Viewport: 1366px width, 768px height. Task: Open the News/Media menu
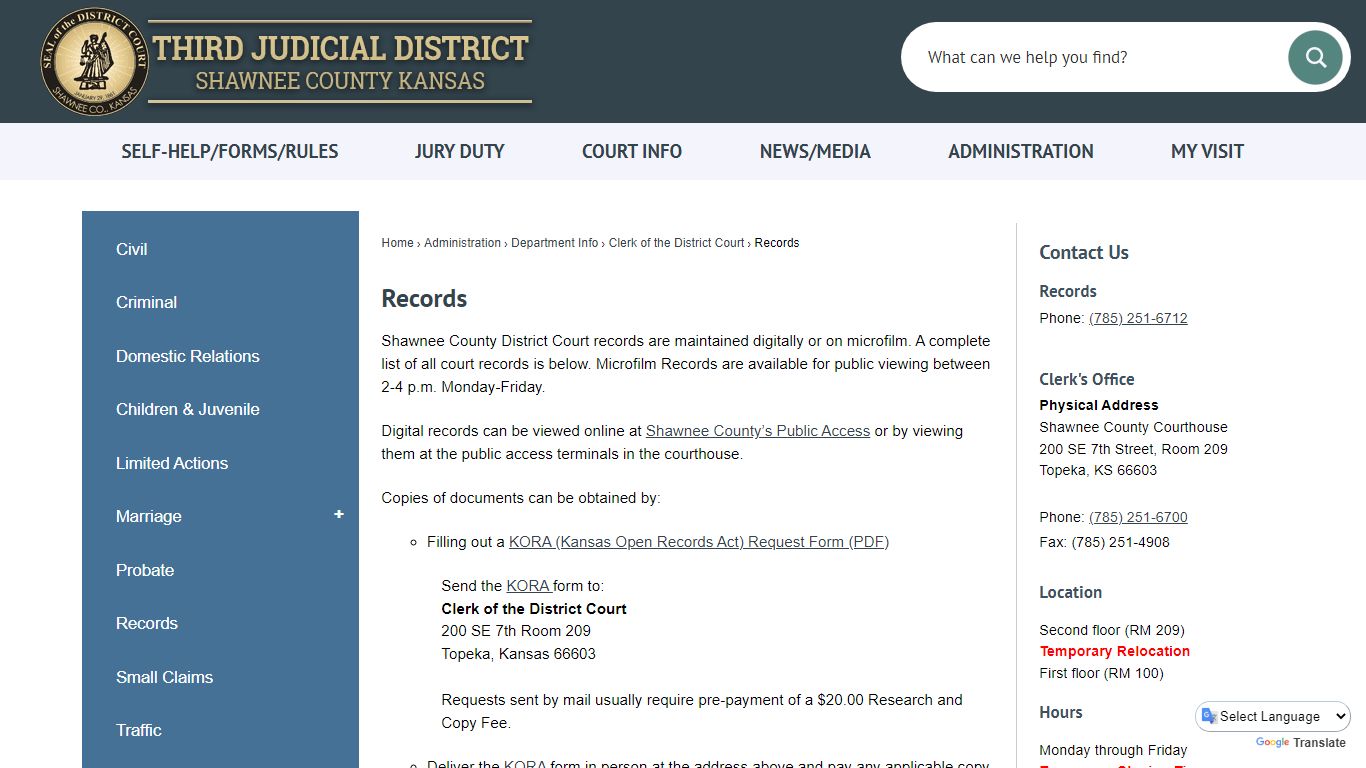pyautogui.click(x=815, y=152)
